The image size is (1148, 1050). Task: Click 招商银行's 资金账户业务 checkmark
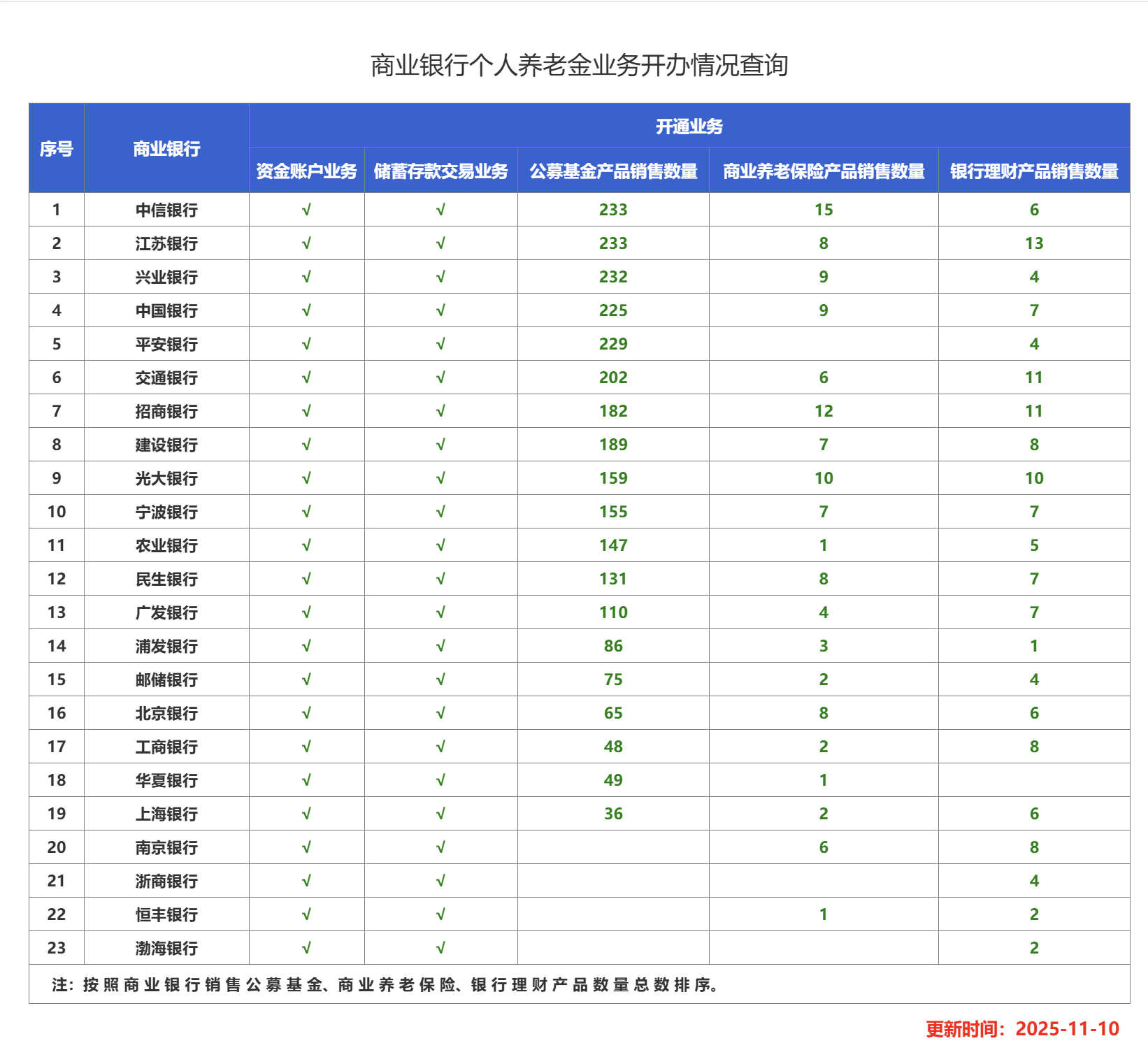pos(306,411)
